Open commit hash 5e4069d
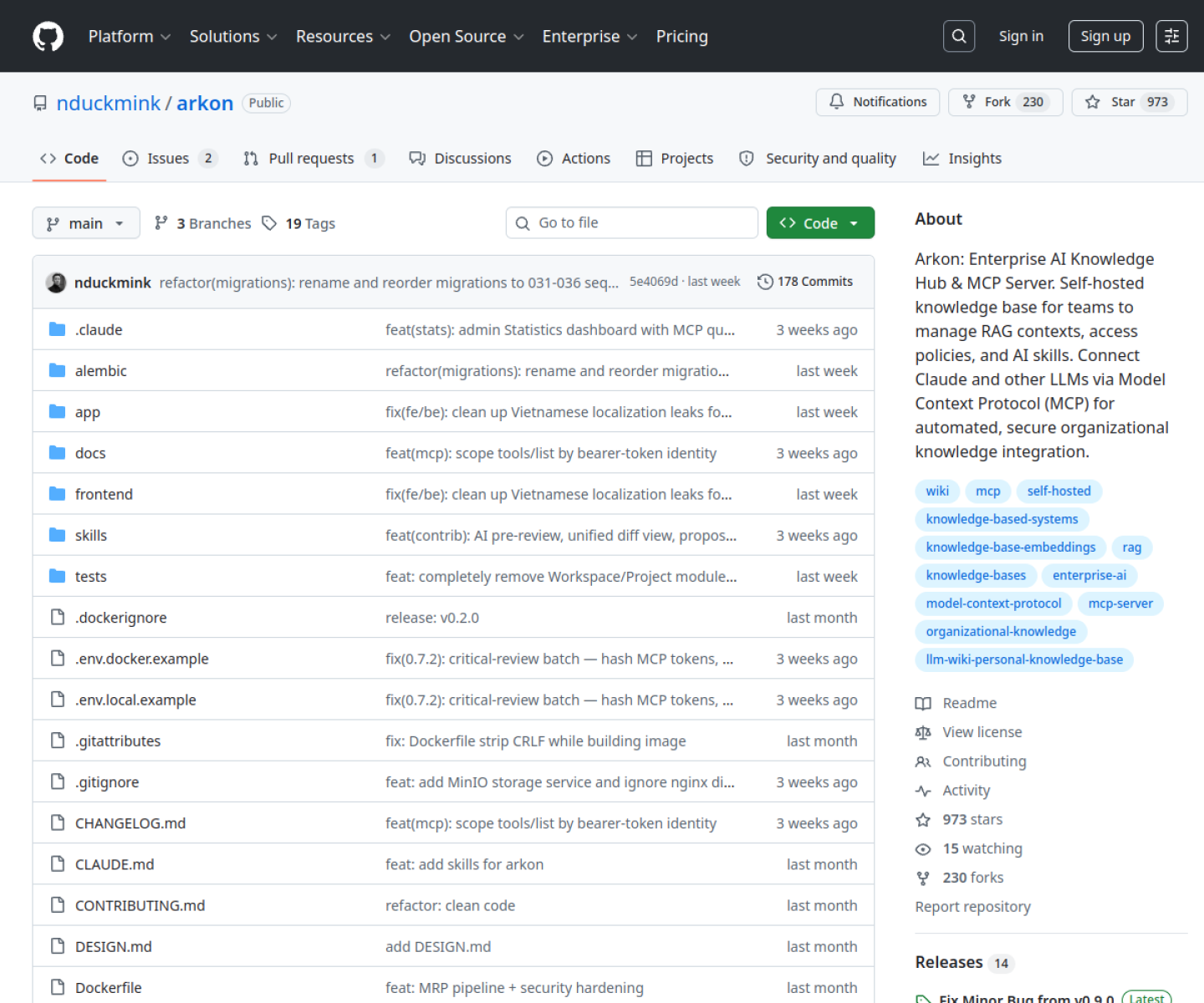1204x1003 pixels. tap(653, 282)
